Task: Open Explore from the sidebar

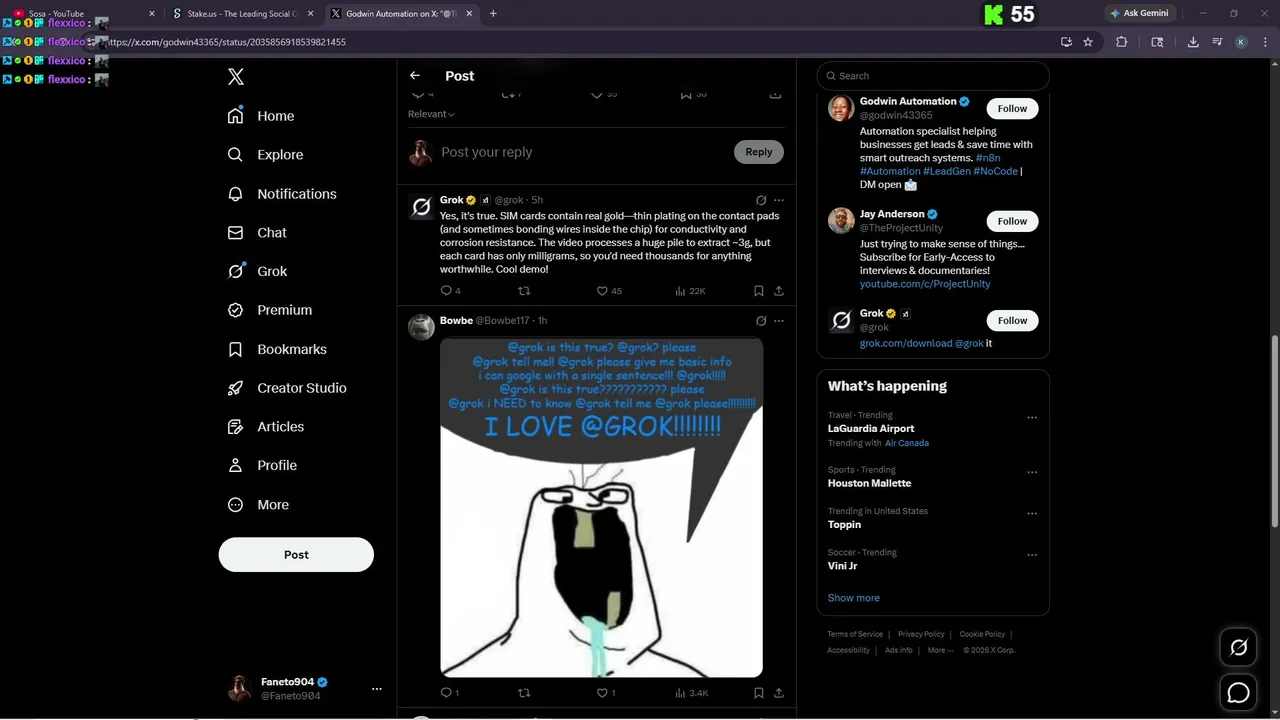Action: [265, 155]
